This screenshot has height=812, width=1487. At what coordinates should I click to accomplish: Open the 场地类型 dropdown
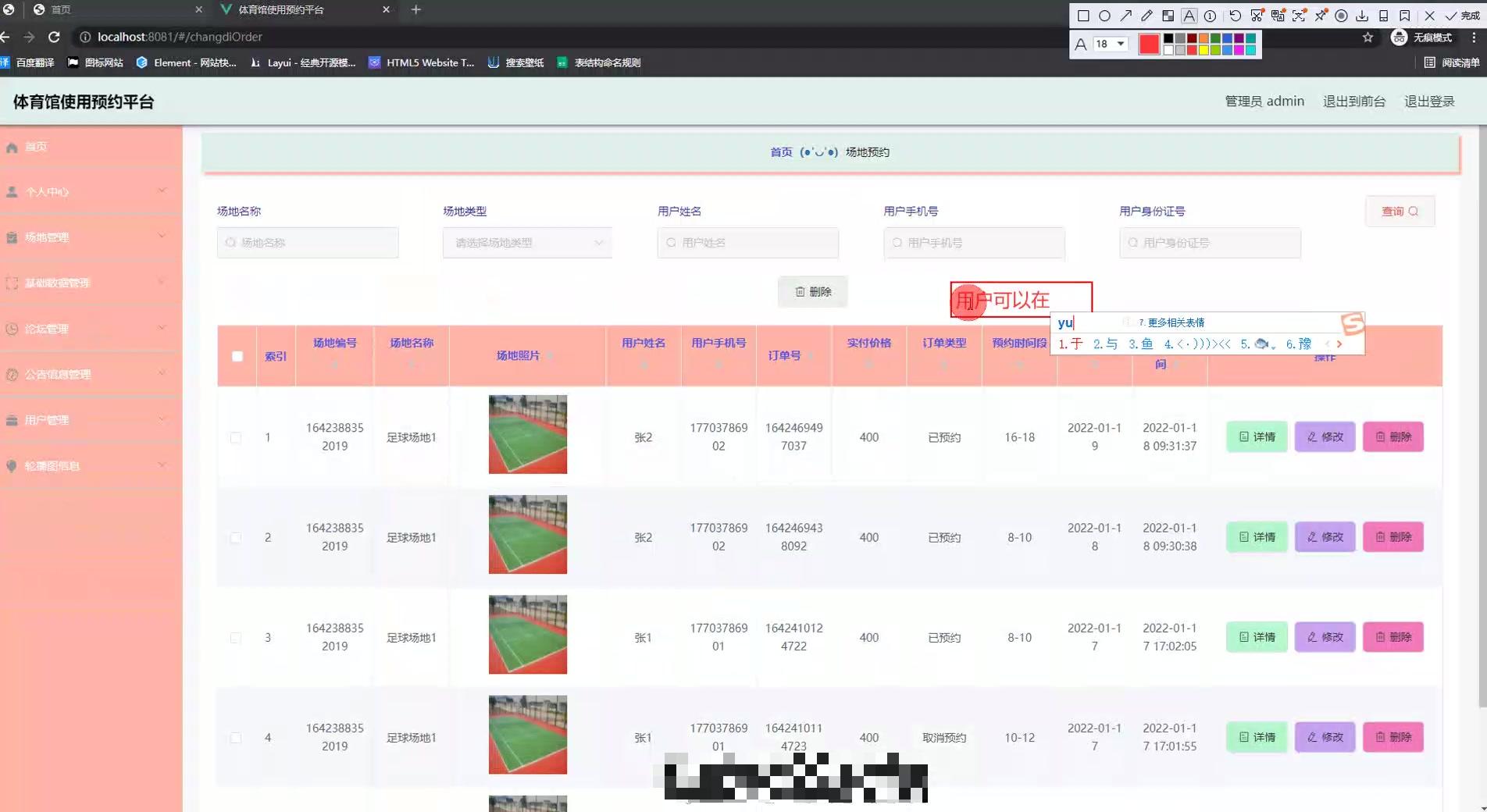[526, 243]
